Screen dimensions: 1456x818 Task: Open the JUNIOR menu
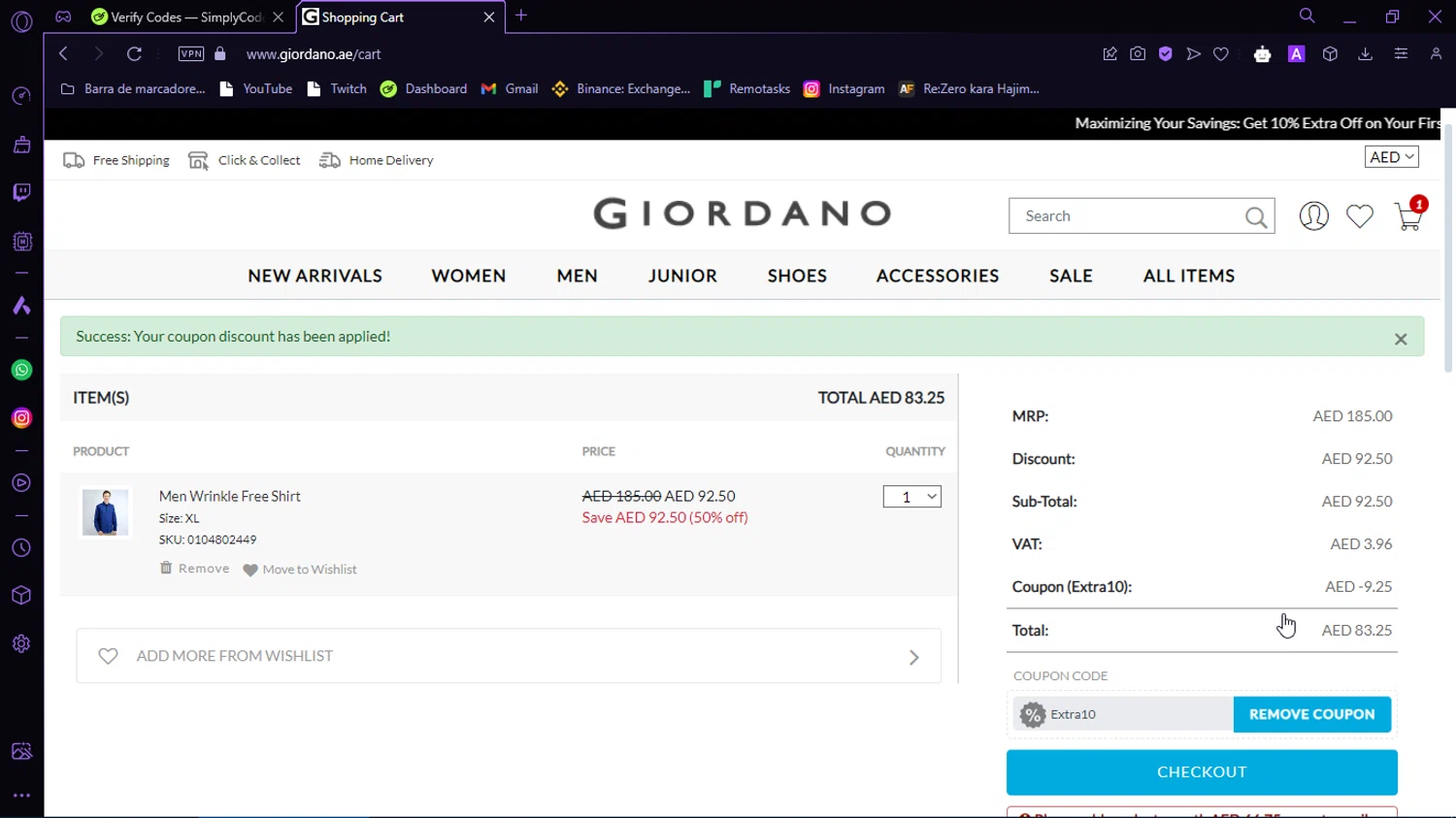(682, 276)
